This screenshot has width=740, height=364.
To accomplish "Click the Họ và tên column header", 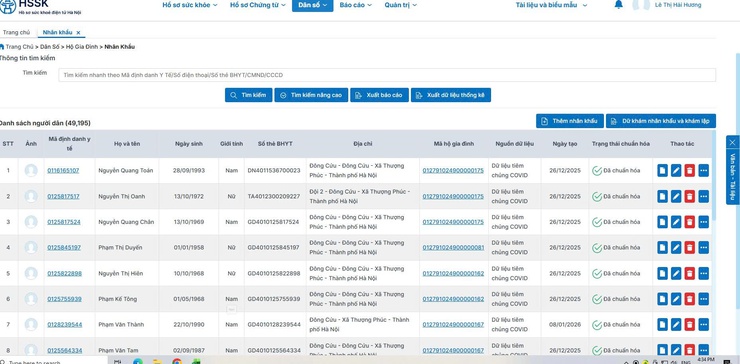I will (127, 144).
